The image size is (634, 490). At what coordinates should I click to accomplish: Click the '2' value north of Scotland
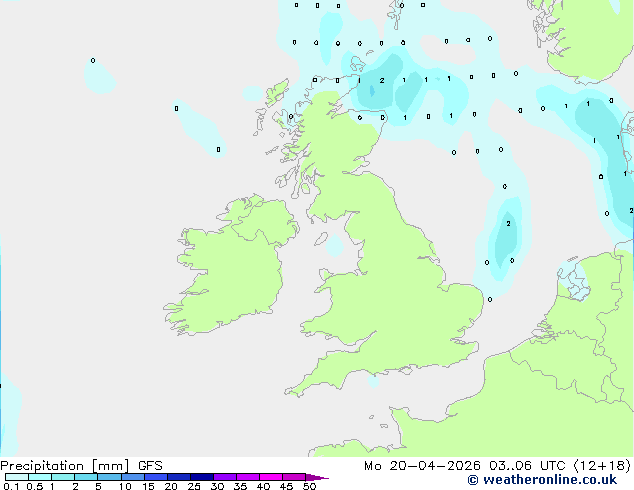(x=382, y=80)
